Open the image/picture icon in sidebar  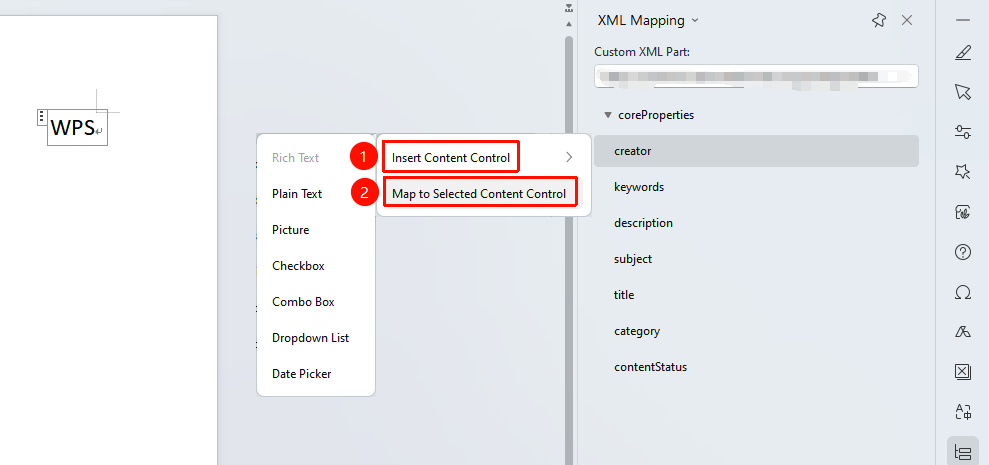963,212
